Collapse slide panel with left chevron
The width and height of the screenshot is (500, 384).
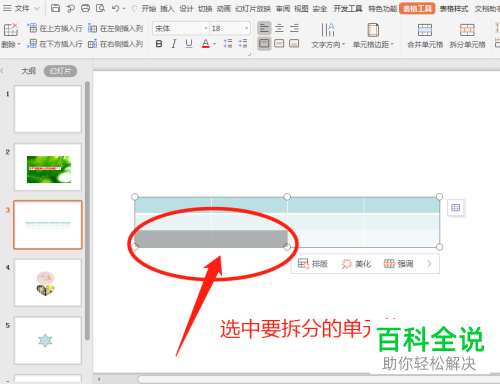[2, 71]
